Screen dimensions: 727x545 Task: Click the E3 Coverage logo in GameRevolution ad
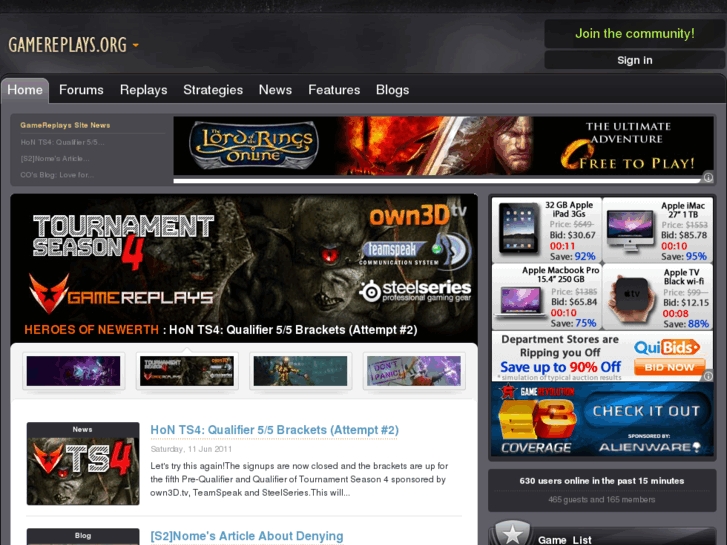[x=537, y=426]
